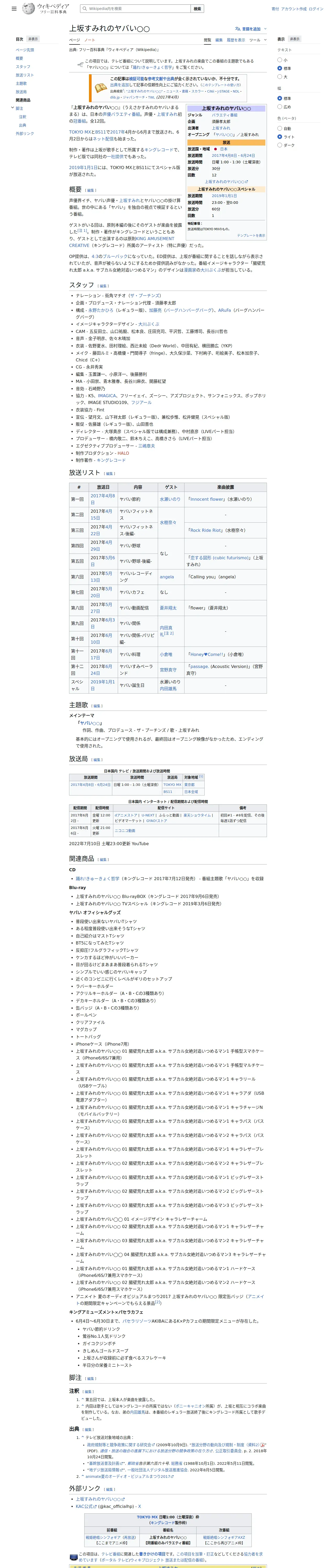
Task: Click the バラエティ番組 genre link in the infobox
Action: [x=225, y=115]
